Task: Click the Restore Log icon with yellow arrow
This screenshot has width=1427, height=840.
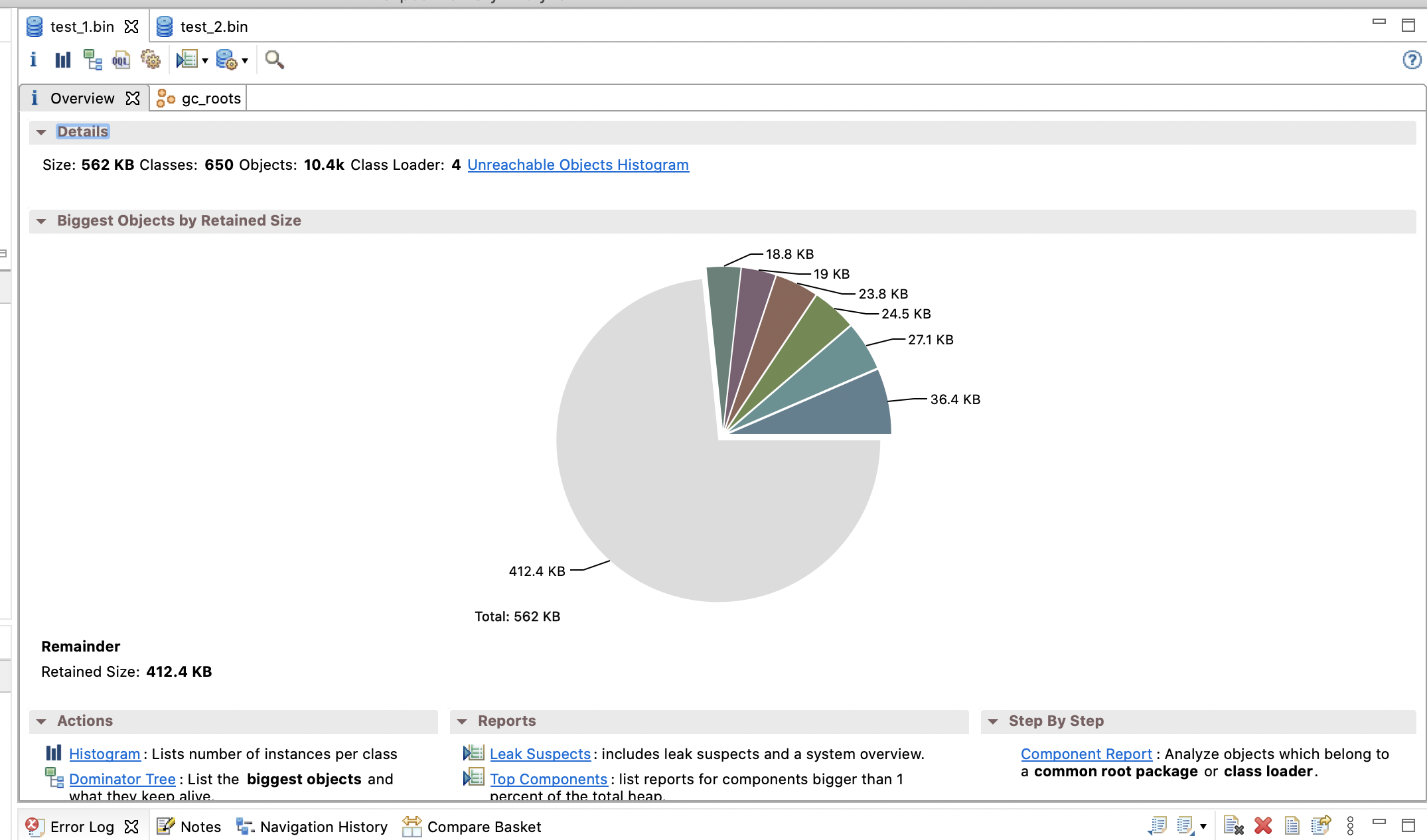Action: pyautogui.click(x=1321, y=825)
